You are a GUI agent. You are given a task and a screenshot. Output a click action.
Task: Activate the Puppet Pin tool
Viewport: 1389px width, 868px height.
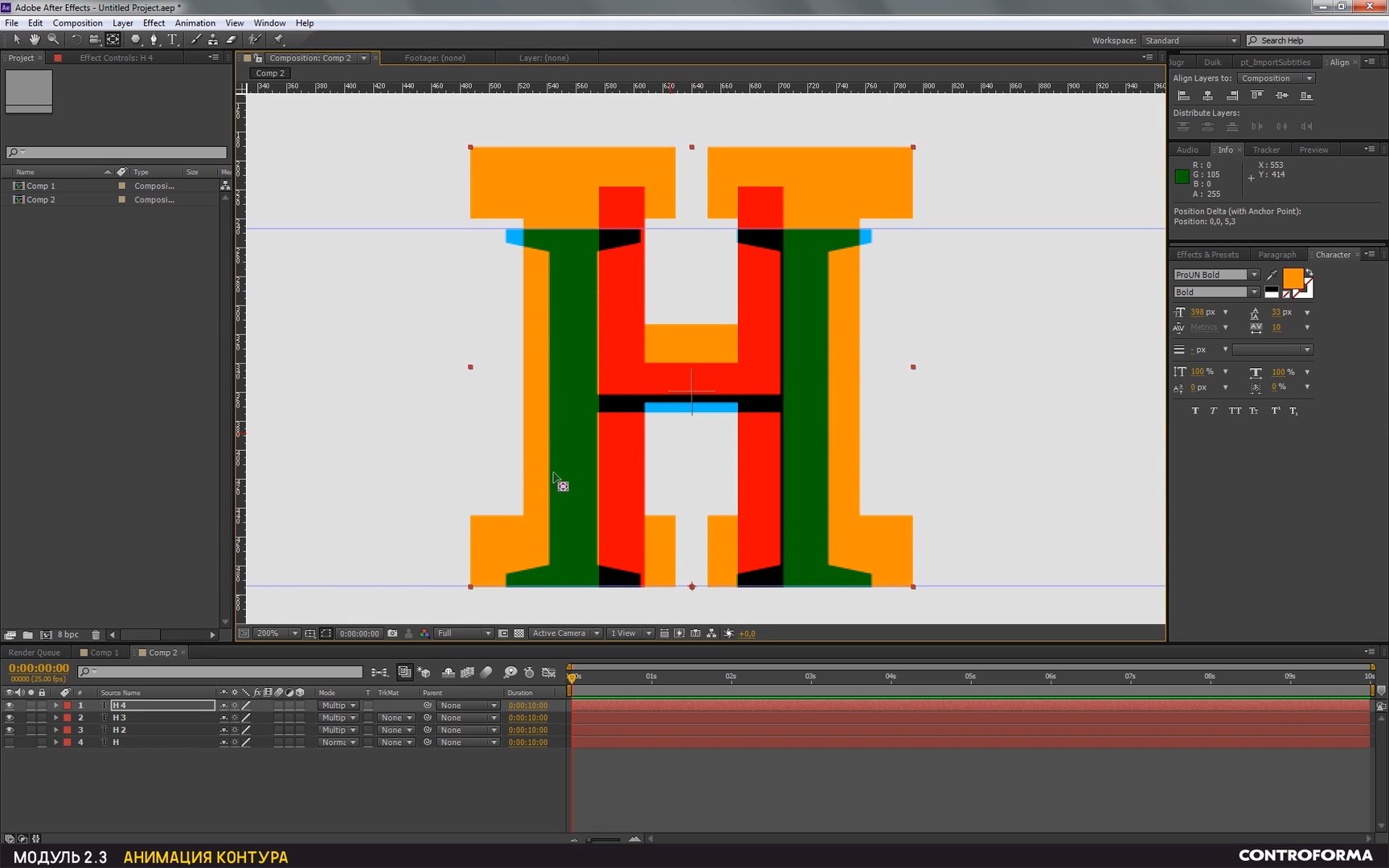(x=278, y=39)
